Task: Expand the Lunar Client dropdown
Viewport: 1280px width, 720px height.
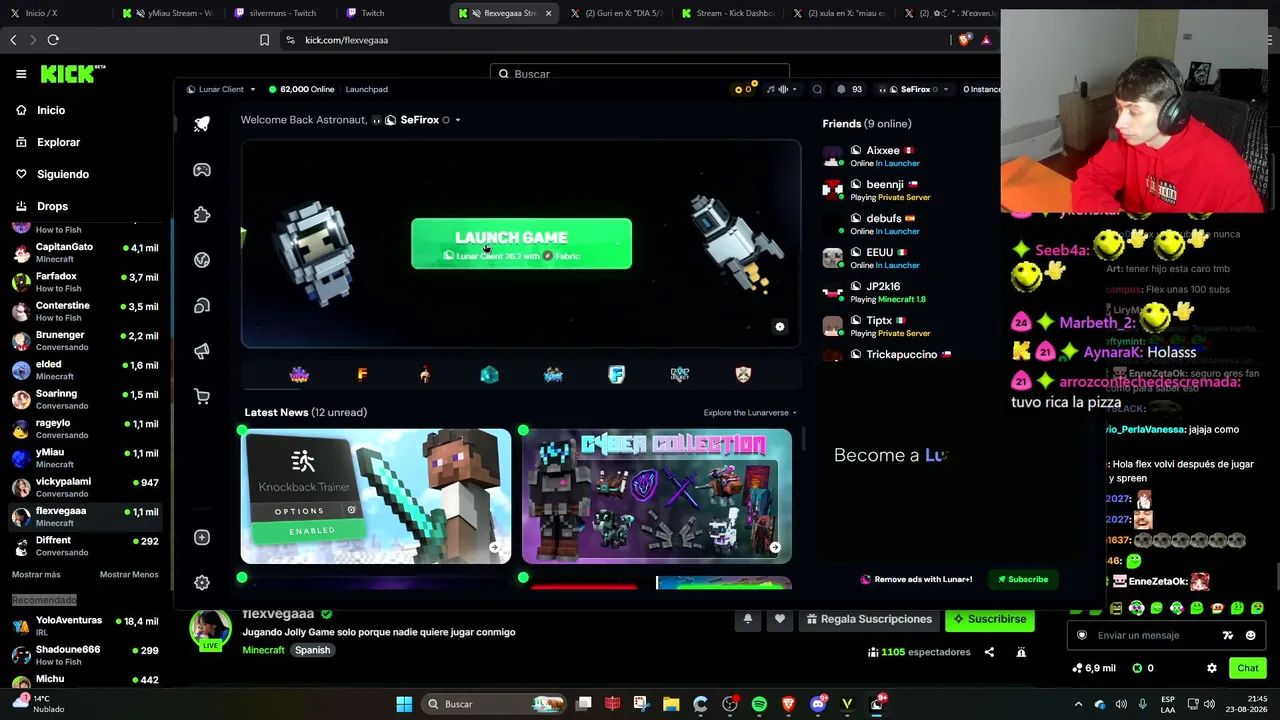Action: coord(221,89)
